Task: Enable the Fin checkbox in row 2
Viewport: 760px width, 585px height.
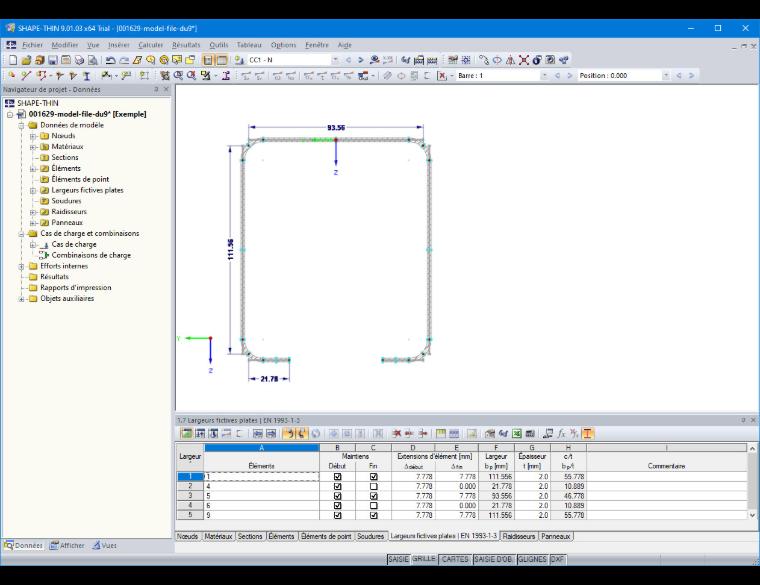Action: click(373, 486)
